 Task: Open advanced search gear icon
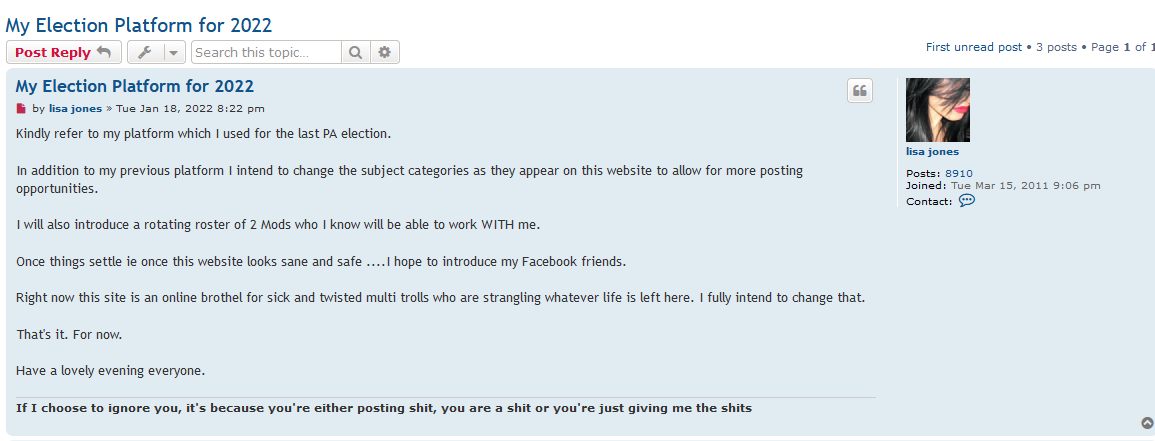click(x=385, y=53)
